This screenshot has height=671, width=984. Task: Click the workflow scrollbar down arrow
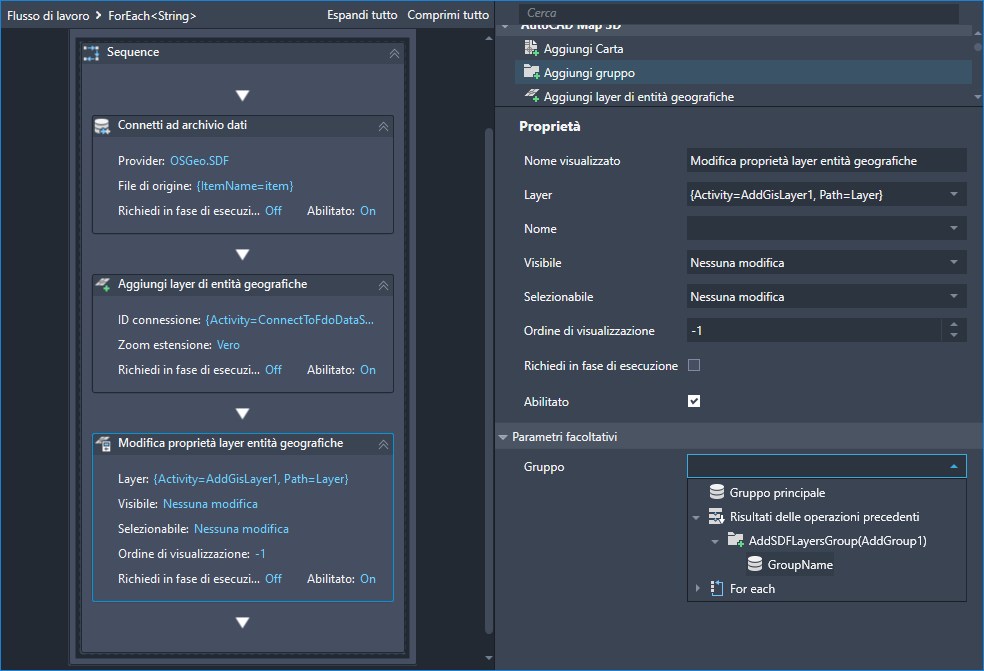tap(489, 657)
